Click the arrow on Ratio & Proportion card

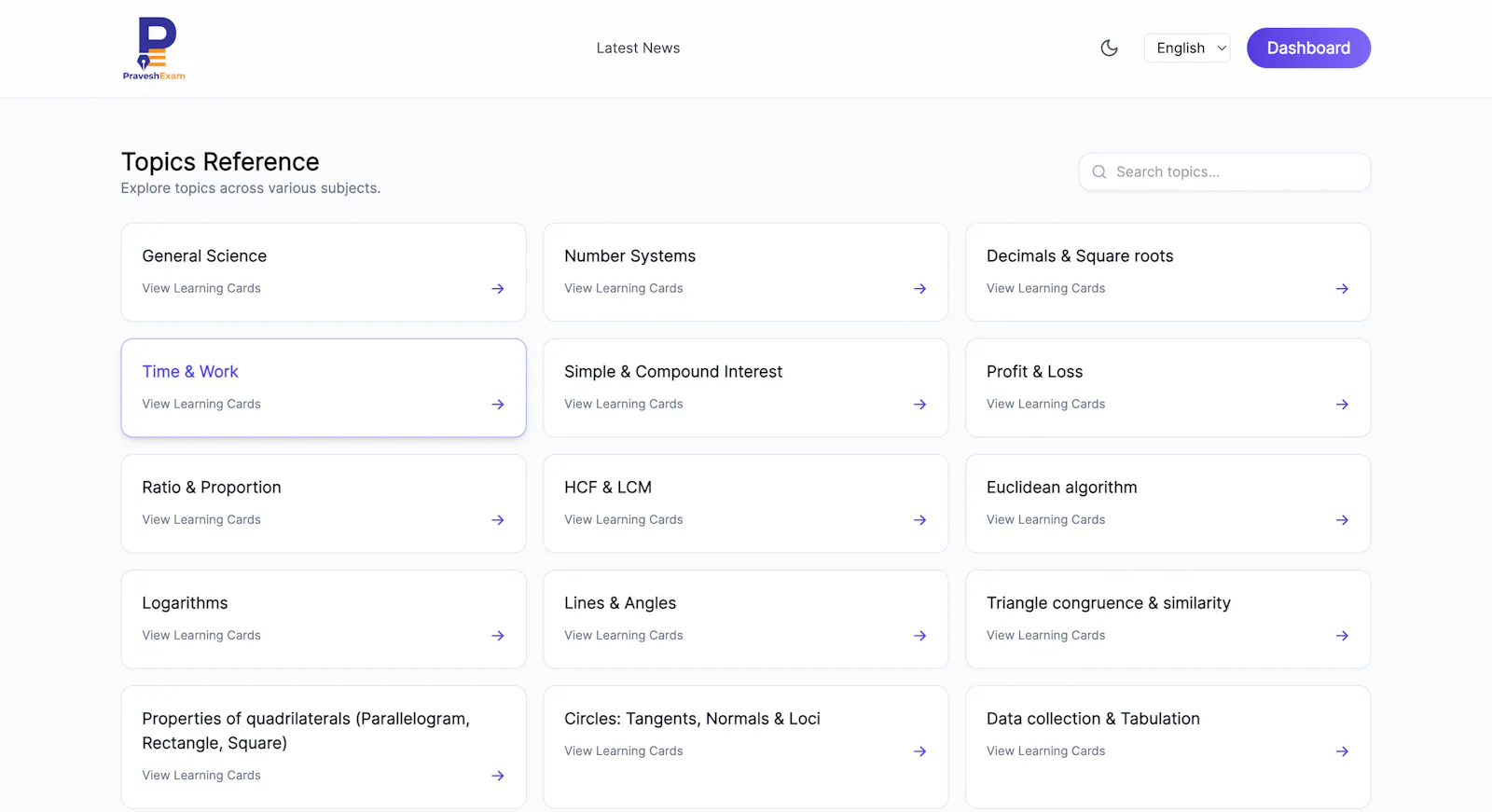(x=498, y=520)
